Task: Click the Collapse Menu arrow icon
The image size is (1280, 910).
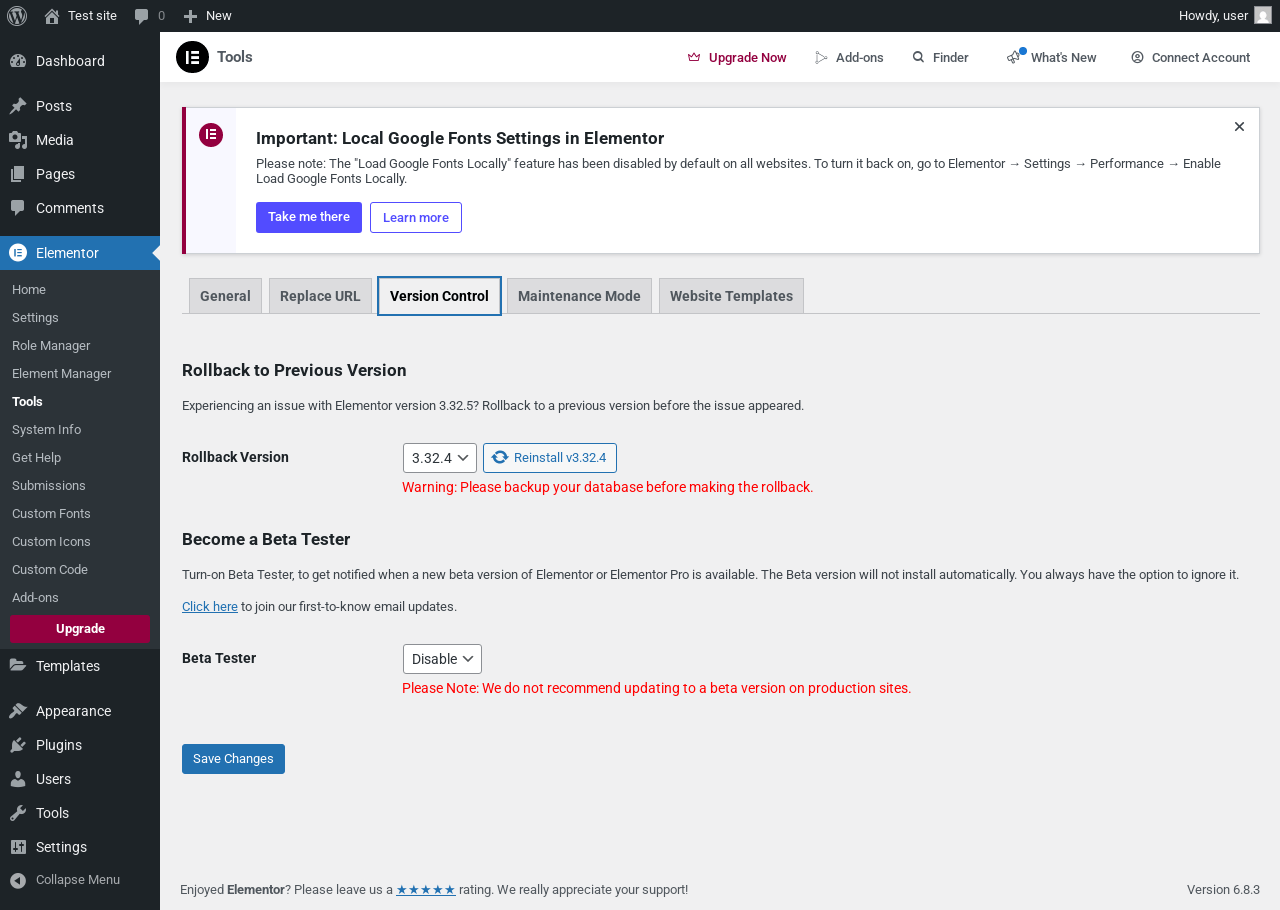Action: pyautogui.click(x=18, y=880)
